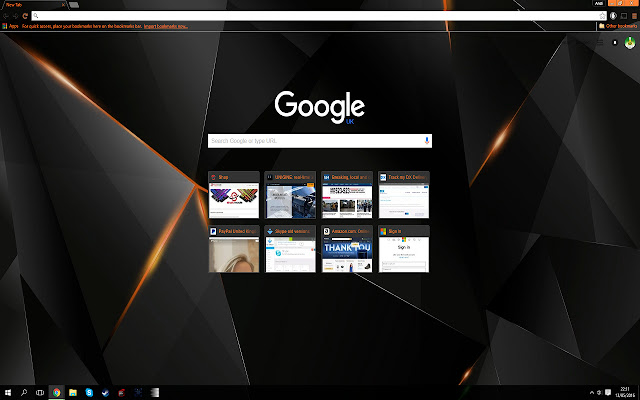Click the Google account avatar
Image resolution: width=640 pixels, height=400 pixels.
click(x=630, y=42)
